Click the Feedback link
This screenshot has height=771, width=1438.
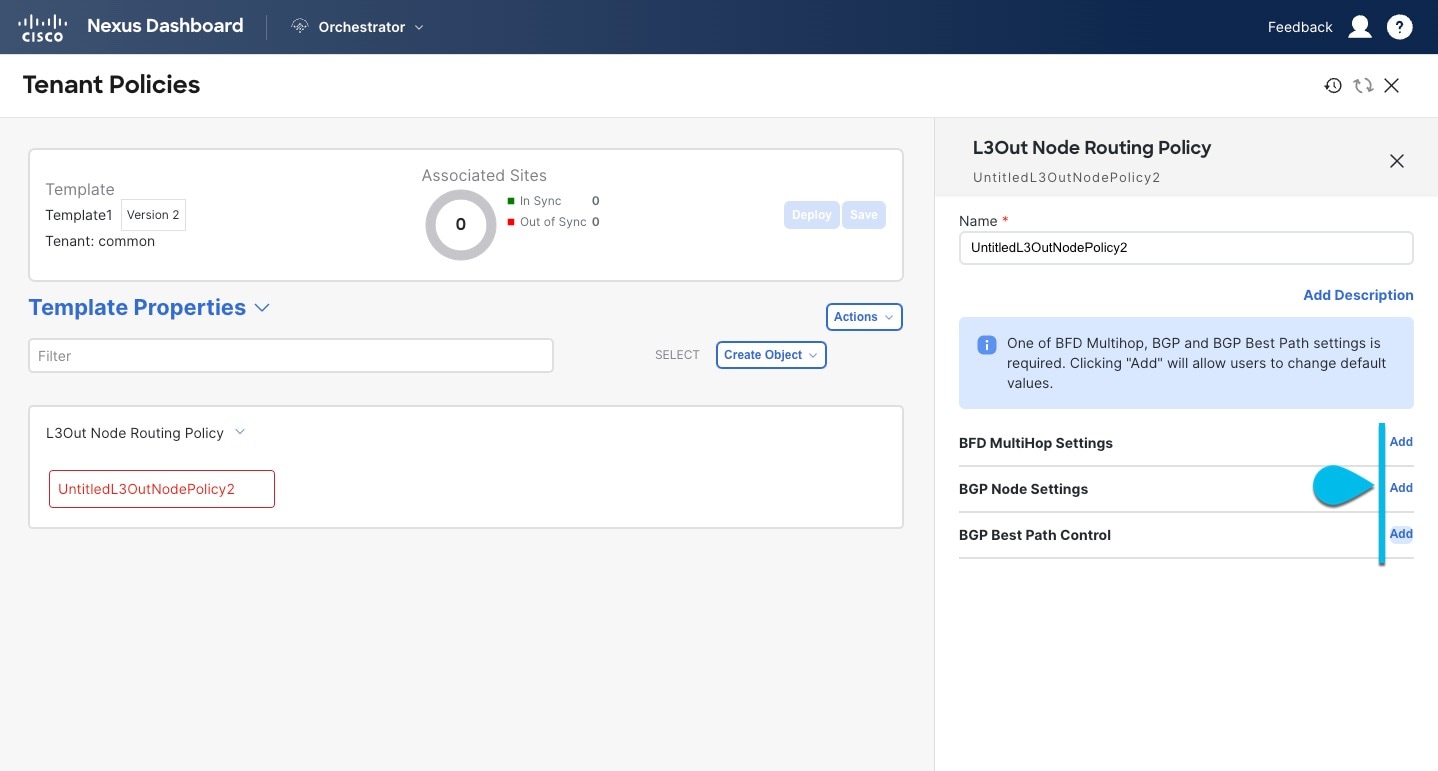[x=1300, y=27]
